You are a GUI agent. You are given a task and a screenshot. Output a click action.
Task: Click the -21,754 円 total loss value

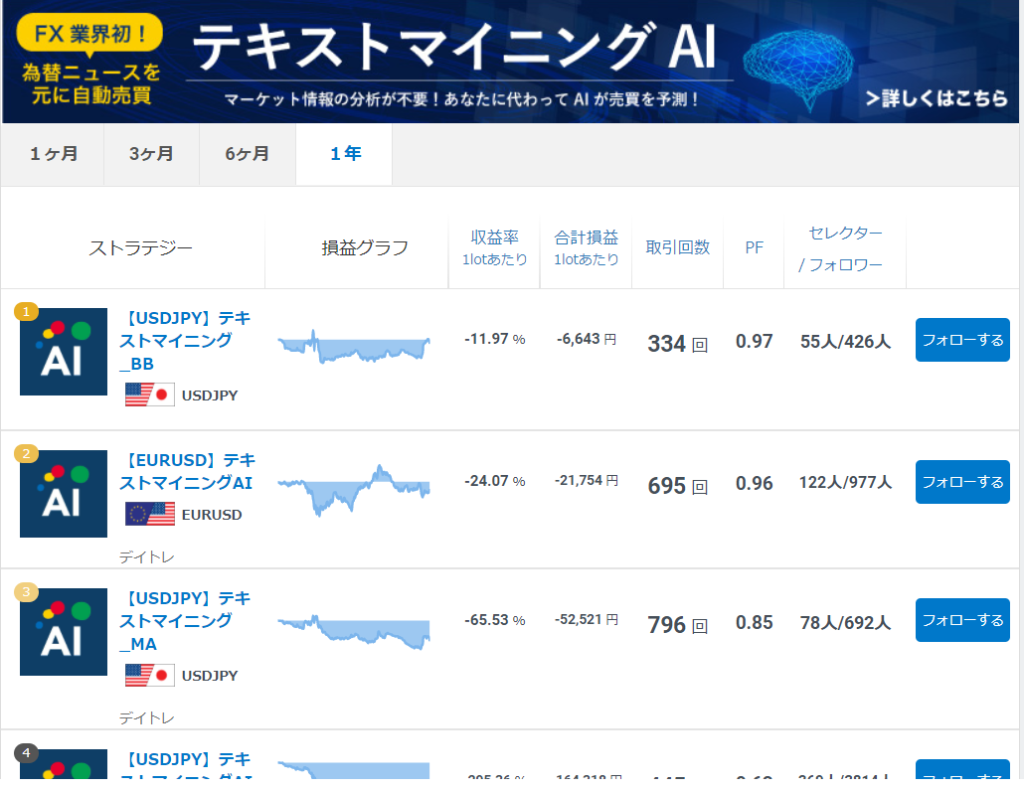point(586,481)
